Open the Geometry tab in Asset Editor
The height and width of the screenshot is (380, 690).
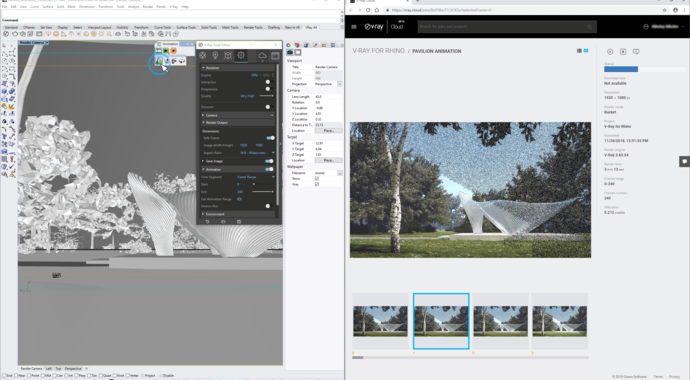(x=228, y=55)
